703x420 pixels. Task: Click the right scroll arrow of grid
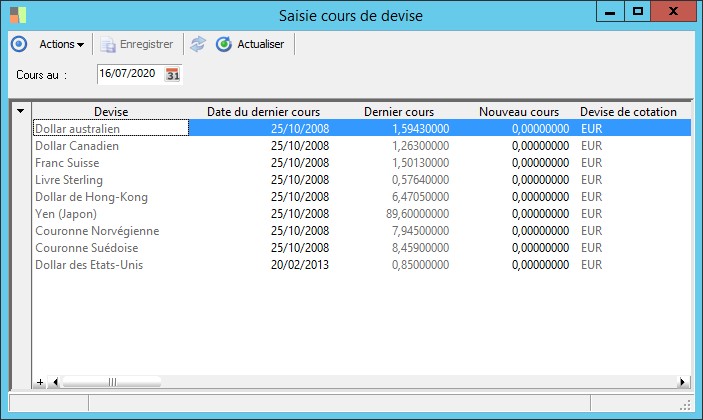click(x=683, y=382)
